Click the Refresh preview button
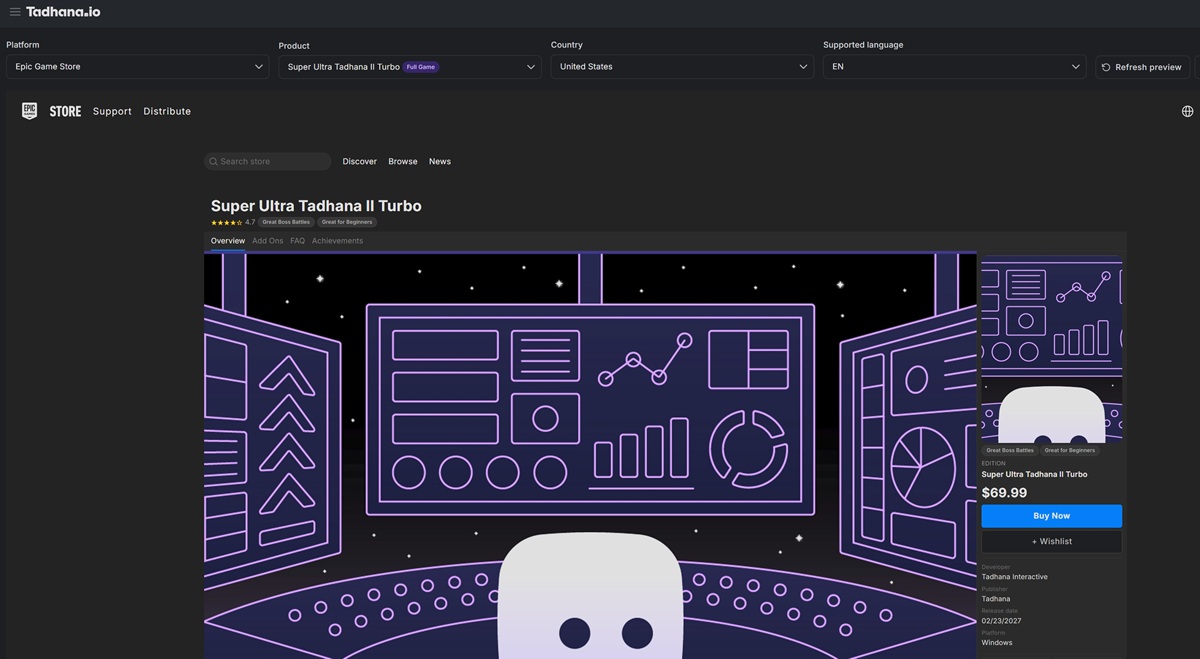This screenshot has width=1200, height=659. pos(1142,67)
